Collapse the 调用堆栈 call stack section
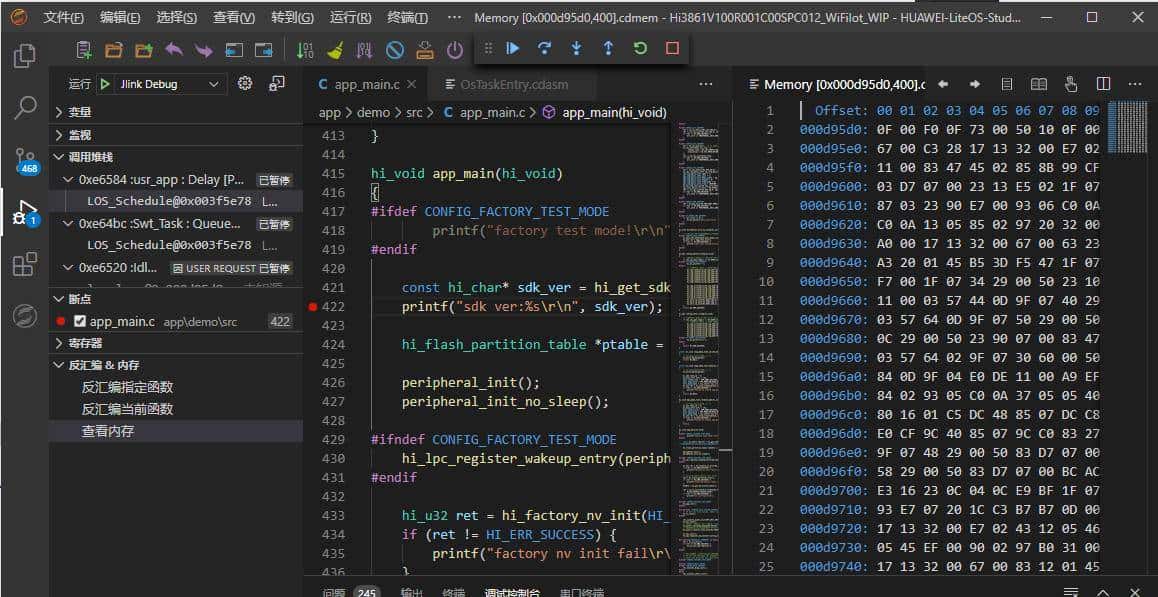The width and height of the screenshot is (1158, 597). [90, 156]
